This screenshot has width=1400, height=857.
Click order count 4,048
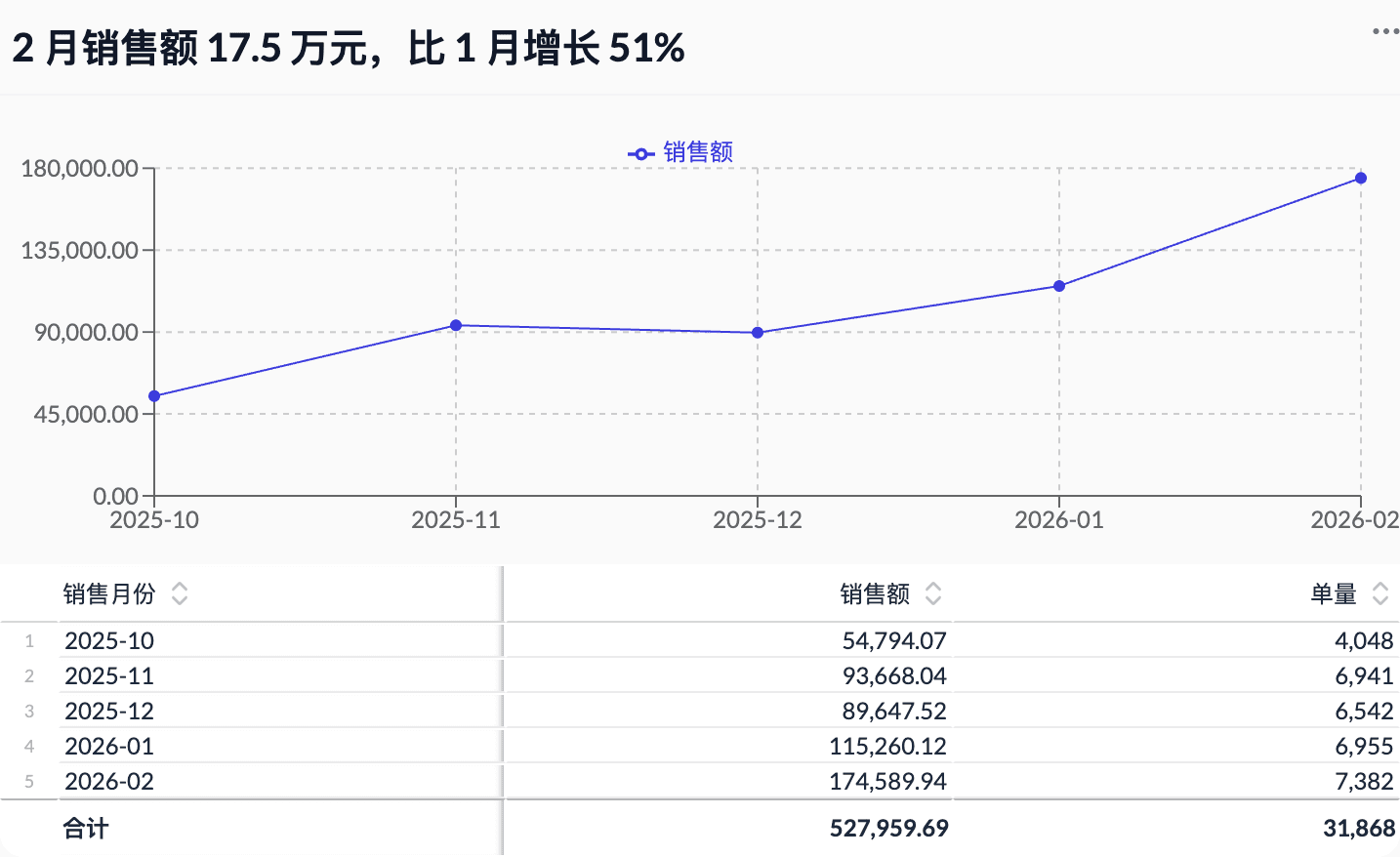coord(1364,641)
